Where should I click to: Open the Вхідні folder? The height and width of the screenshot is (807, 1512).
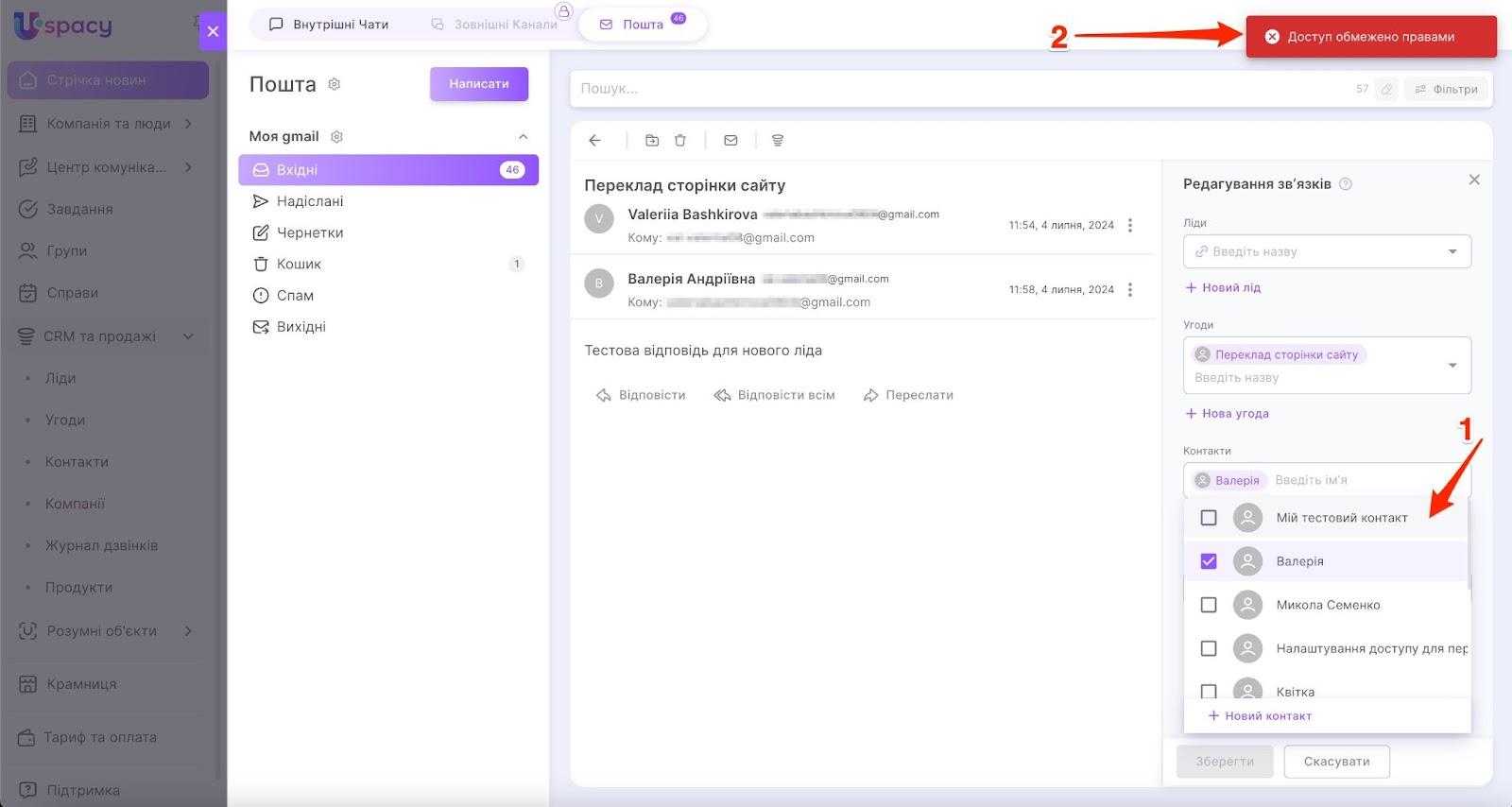pos(388,170)
